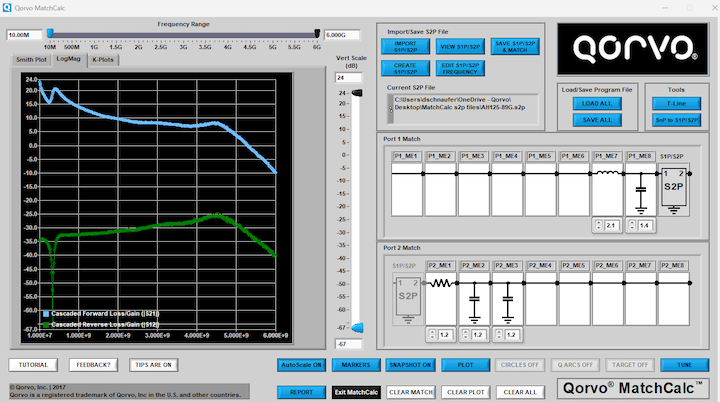Click the vertical scale bottom slider handle
The width and height of the screenshot is (720, 402).
click(357, 328)
